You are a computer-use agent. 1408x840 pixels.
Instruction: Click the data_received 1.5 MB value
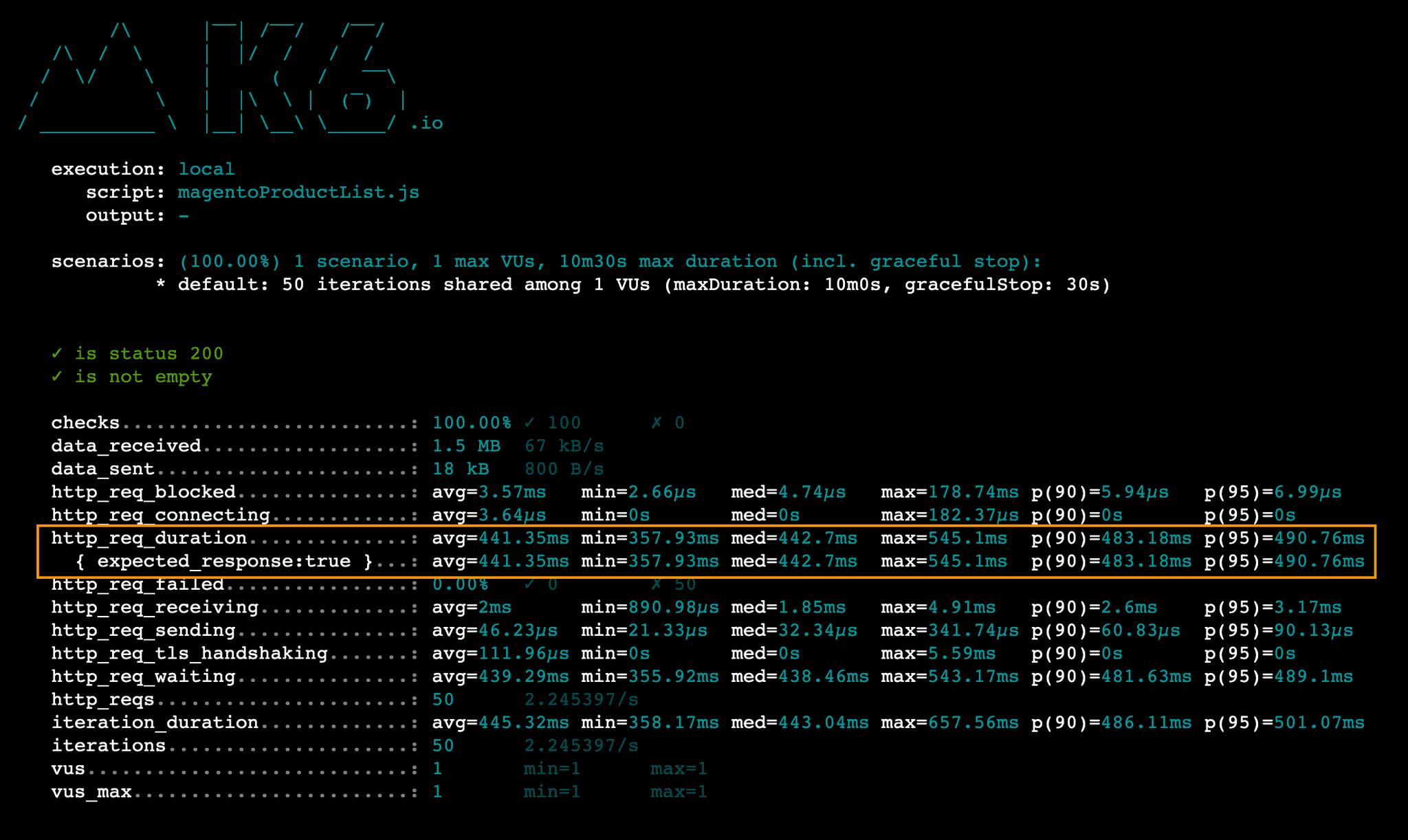click(x=466, y=446)
